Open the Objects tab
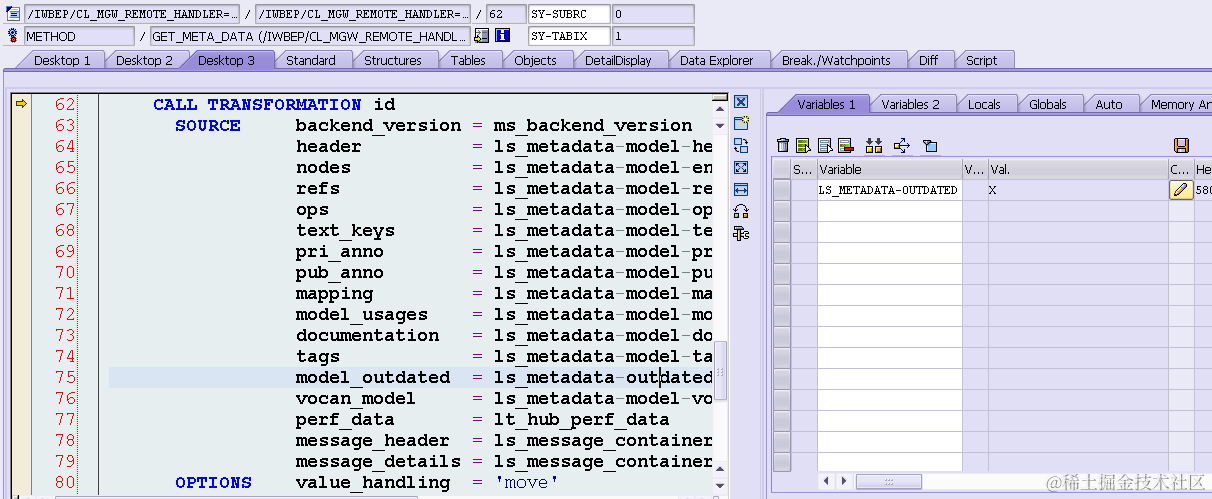 click(535, 60)
